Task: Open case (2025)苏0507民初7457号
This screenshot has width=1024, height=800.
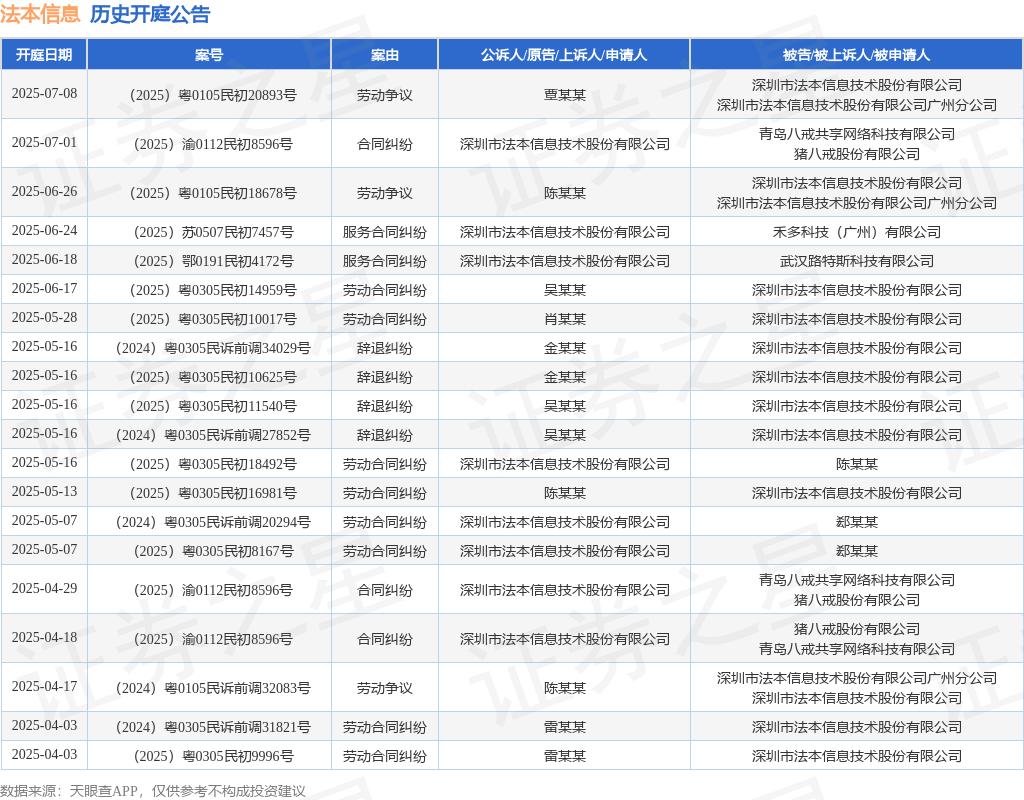Action: pyautogui.click(x=209, y=232)
